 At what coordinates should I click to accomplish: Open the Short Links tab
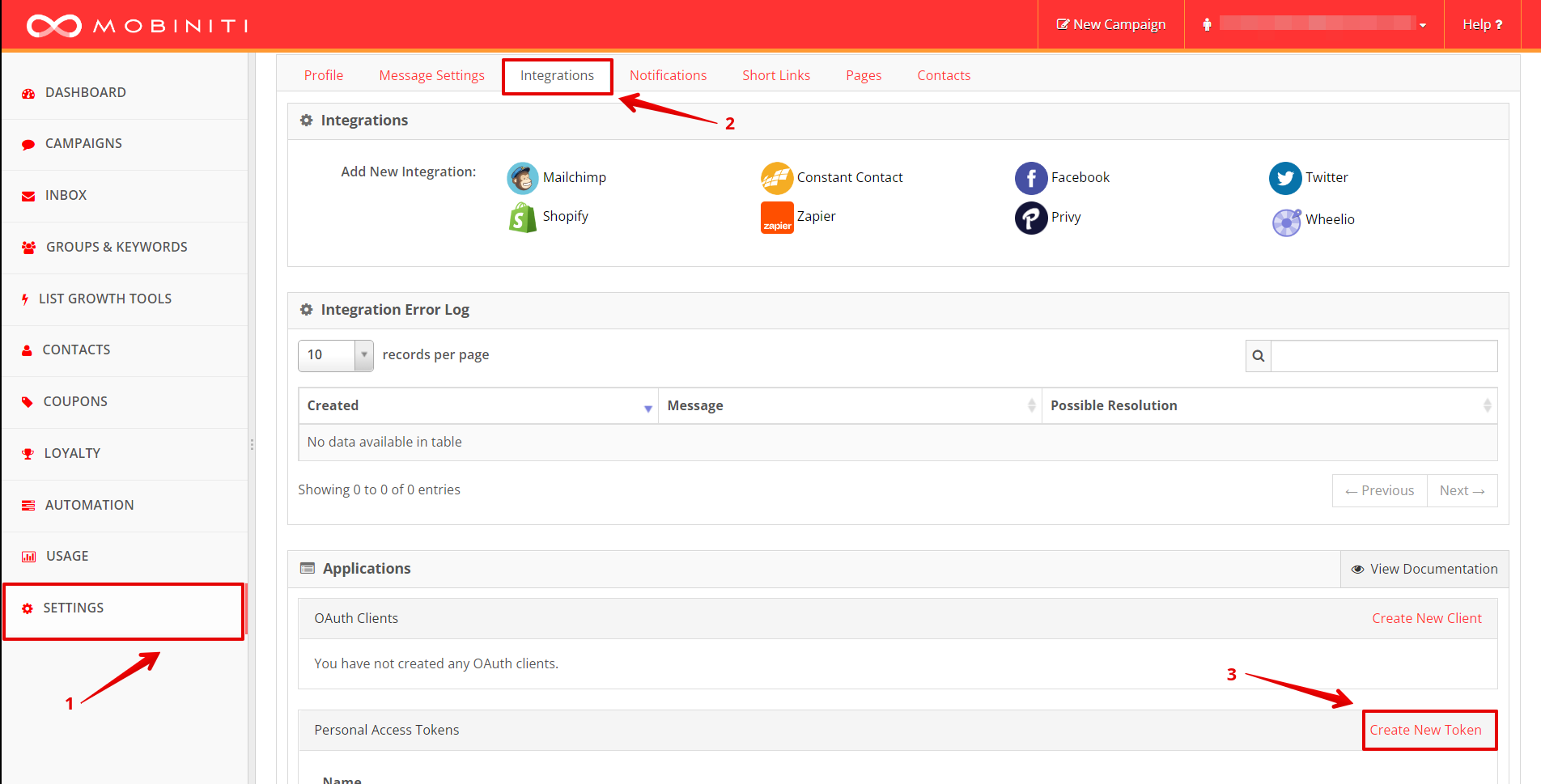coord(776,76)
